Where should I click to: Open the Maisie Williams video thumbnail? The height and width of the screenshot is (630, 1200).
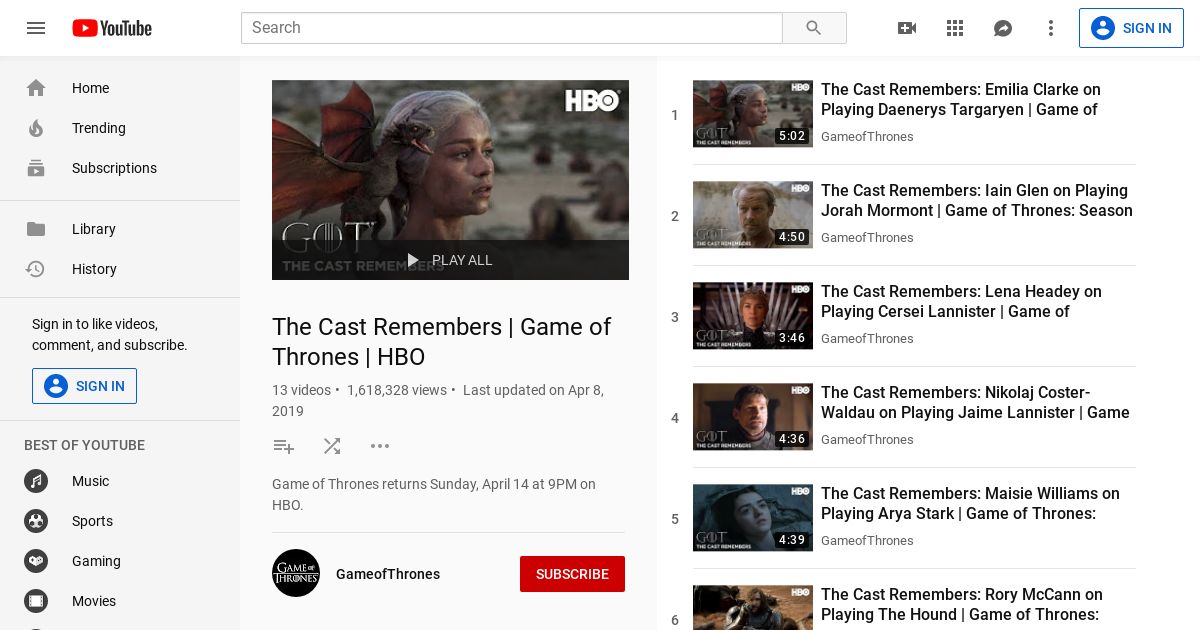753,518
